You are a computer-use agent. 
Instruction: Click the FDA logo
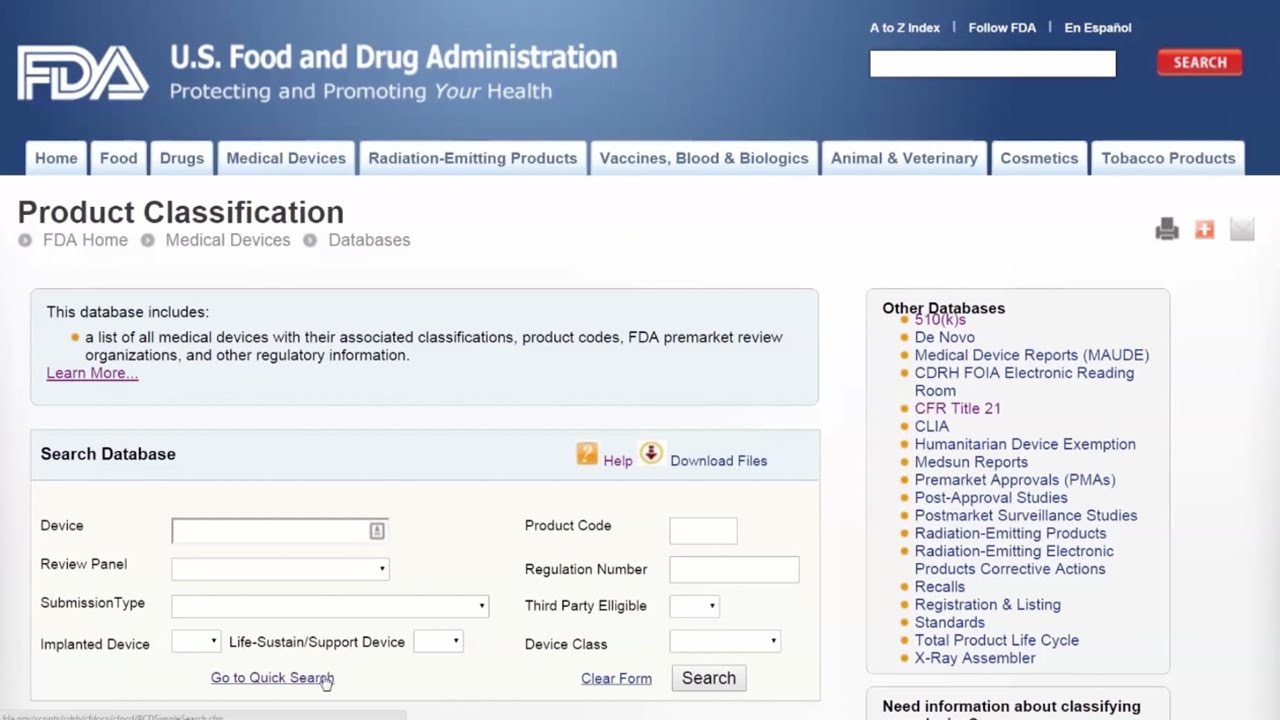(83, 73)
